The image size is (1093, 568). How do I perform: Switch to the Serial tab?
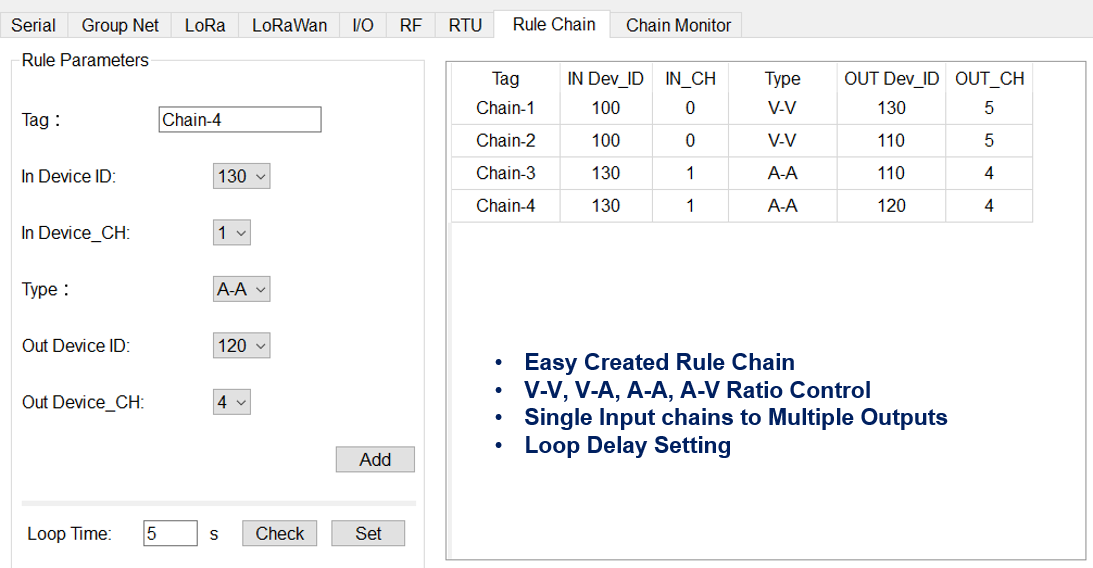point(33,26)
